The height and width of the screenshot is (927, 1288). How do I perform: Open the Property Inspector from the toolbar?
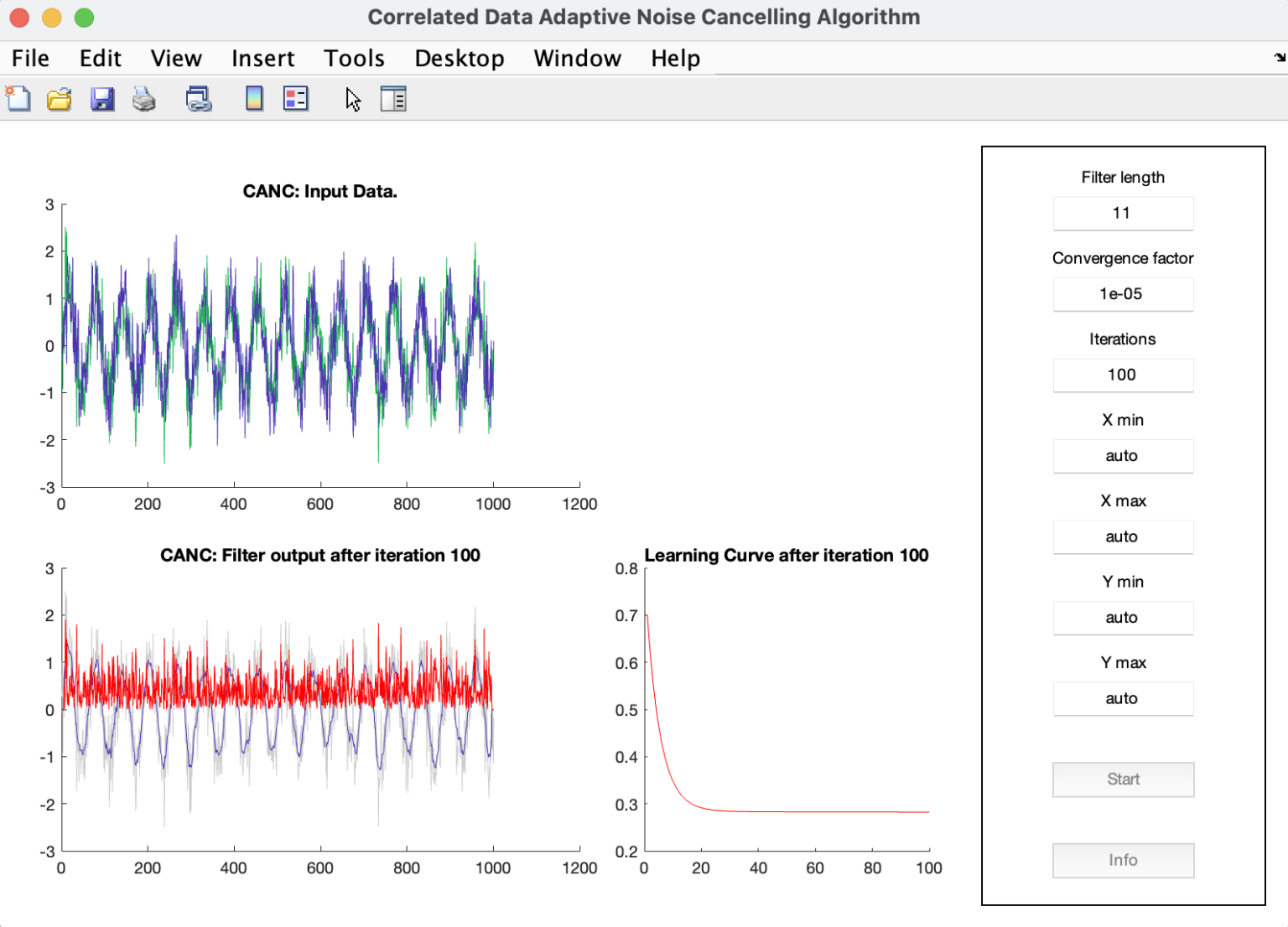(x=393, y=99)
